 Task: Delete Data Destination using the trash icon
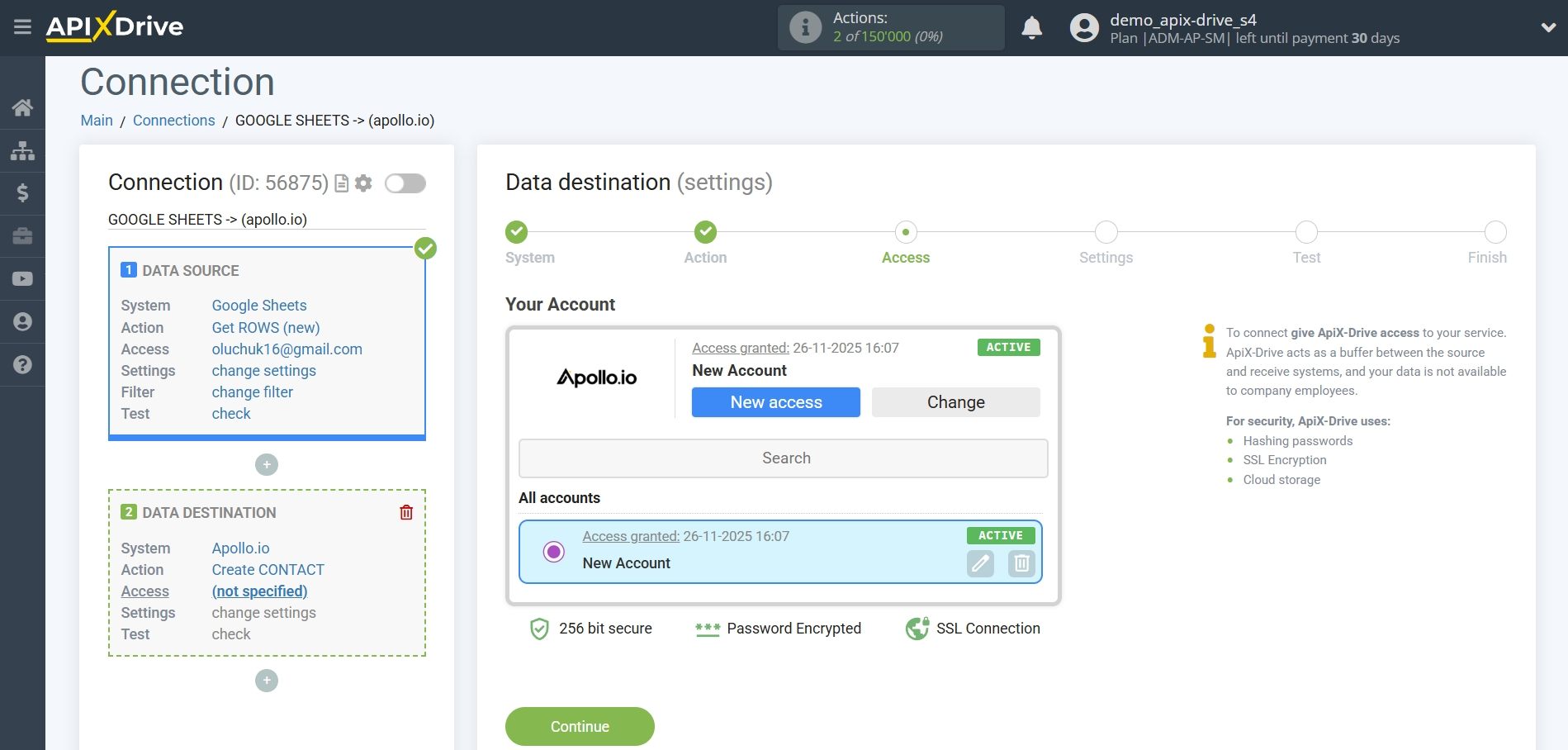405,511
